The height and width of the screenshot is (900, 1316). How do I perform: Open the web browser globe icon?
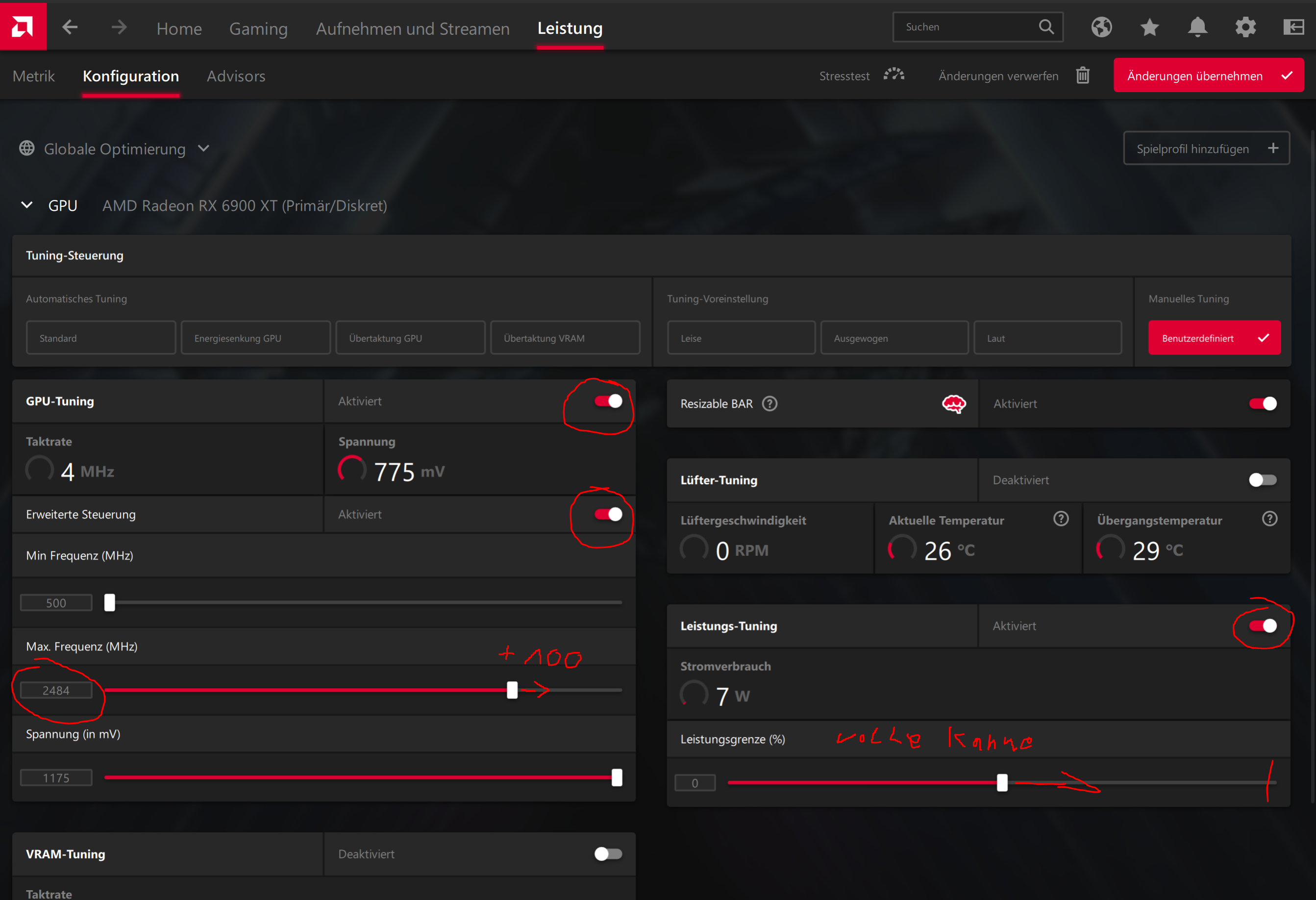[x=1101, y=27]
